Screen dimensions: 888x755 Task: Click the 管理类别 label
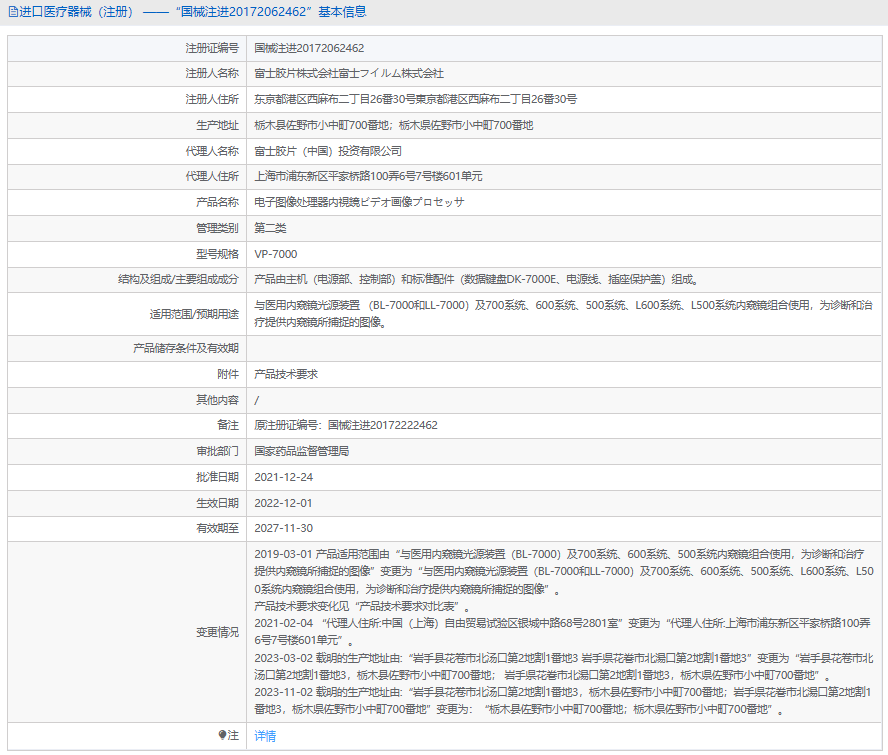pyautogui.click(x=217, y=228)
